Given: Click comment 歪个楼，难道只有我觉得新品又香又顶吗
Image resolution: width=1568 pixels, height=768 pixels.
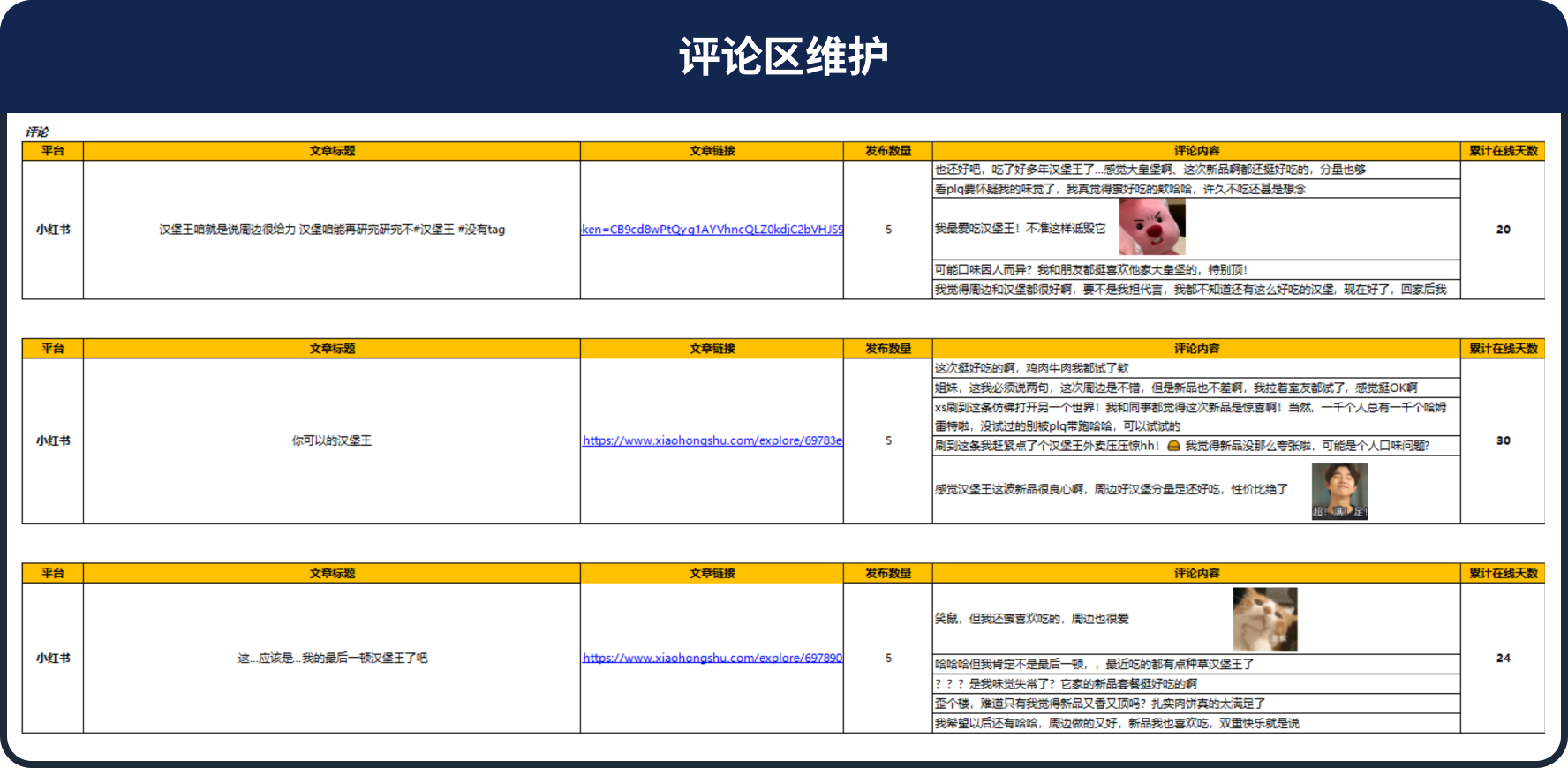Looking at the screenshot, I should (1100, 704).
